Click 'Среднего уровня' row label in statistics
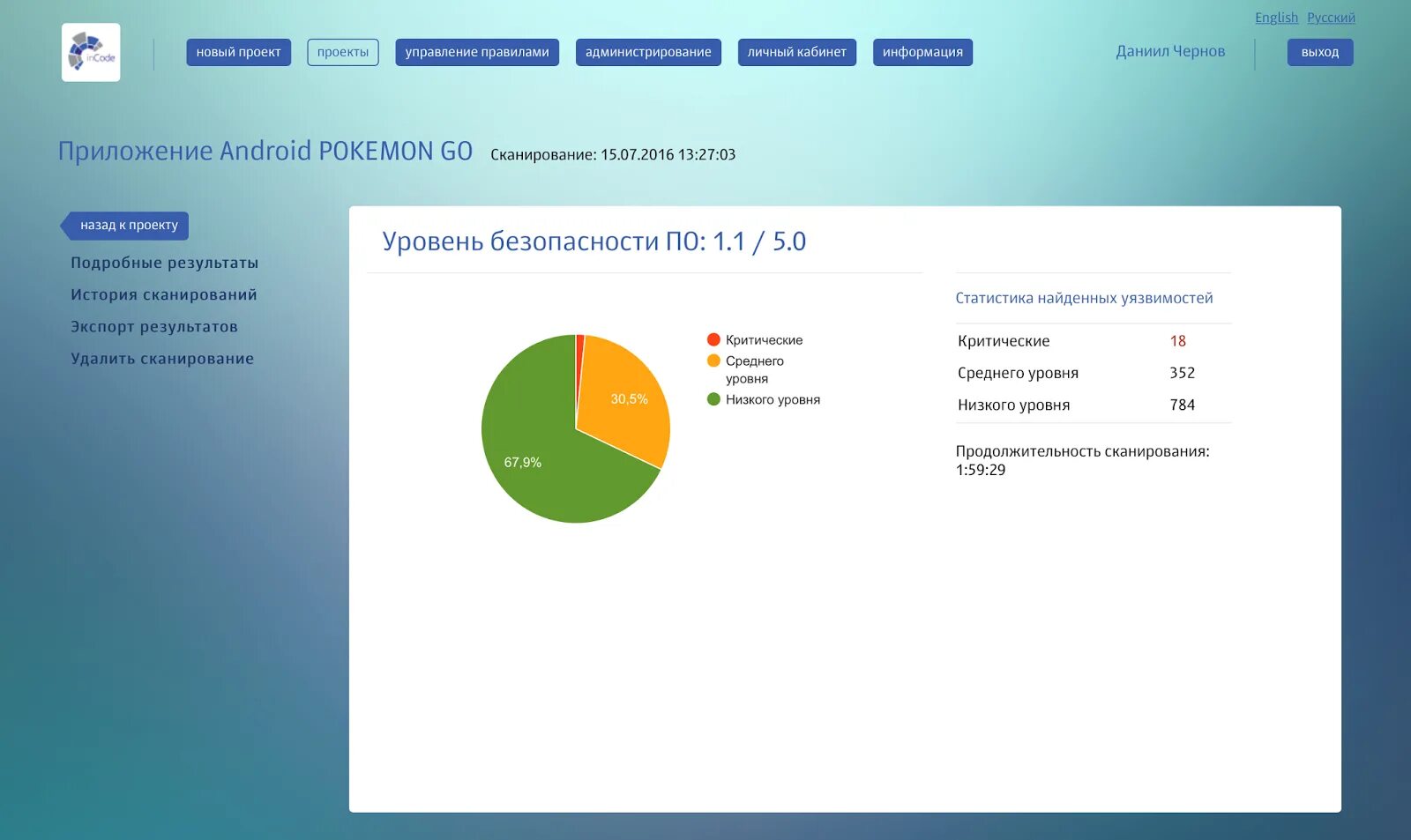This screenshot has width=1411, height=840. 1018,373
